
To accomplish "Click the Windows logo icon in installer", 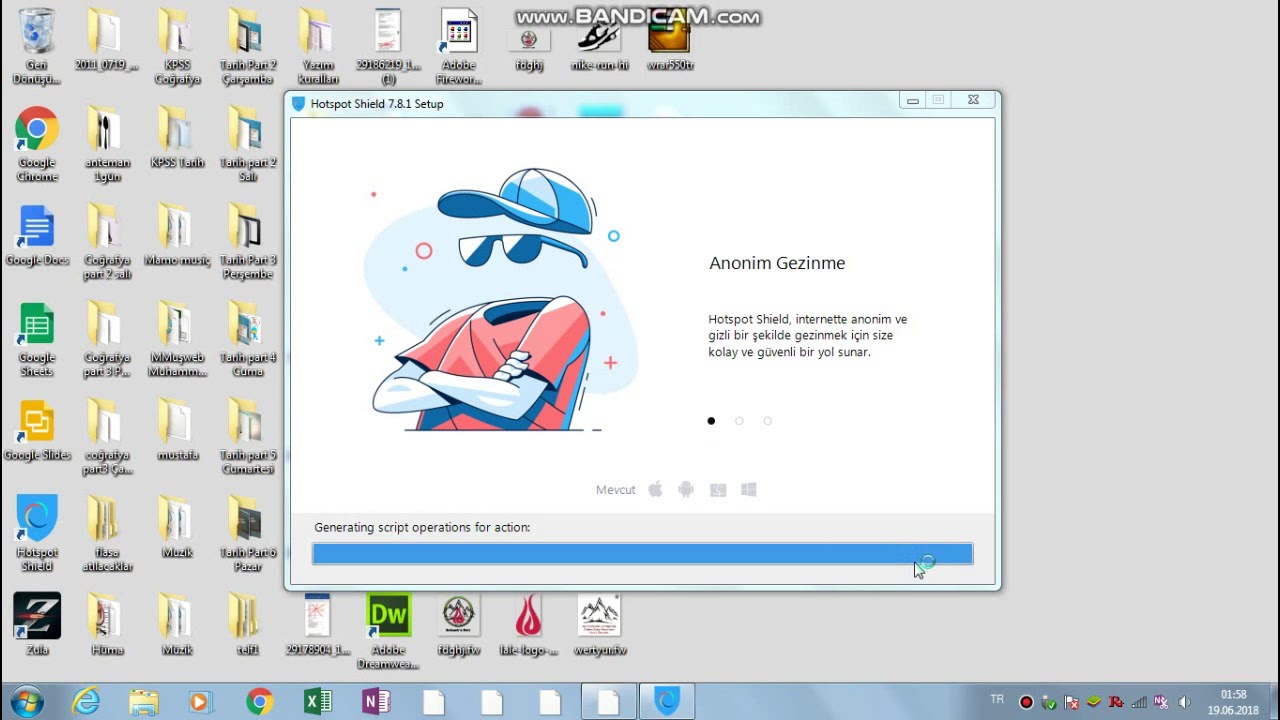I will point(748,489).
